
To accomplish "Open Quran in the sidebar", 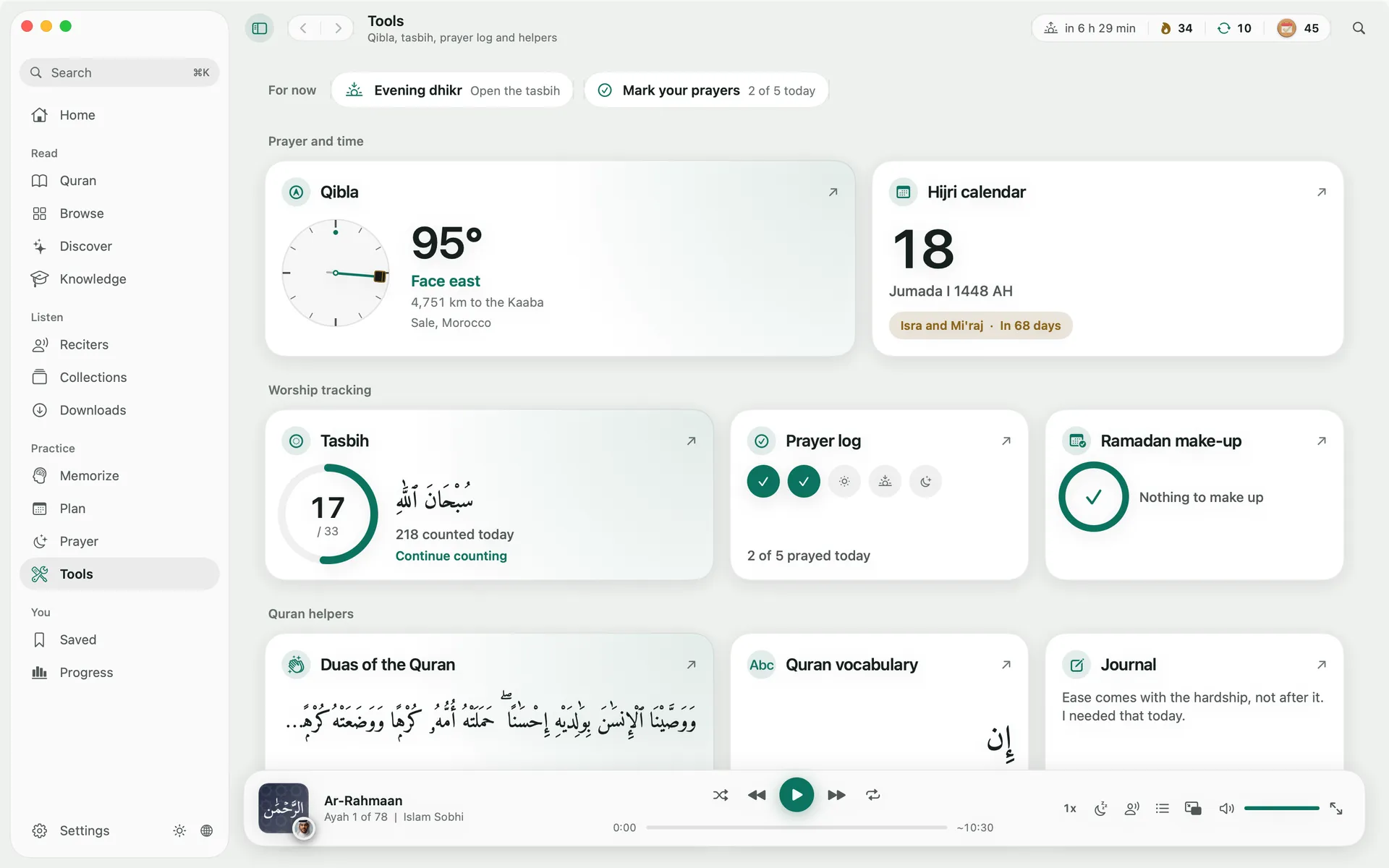I will click(119, 181).
